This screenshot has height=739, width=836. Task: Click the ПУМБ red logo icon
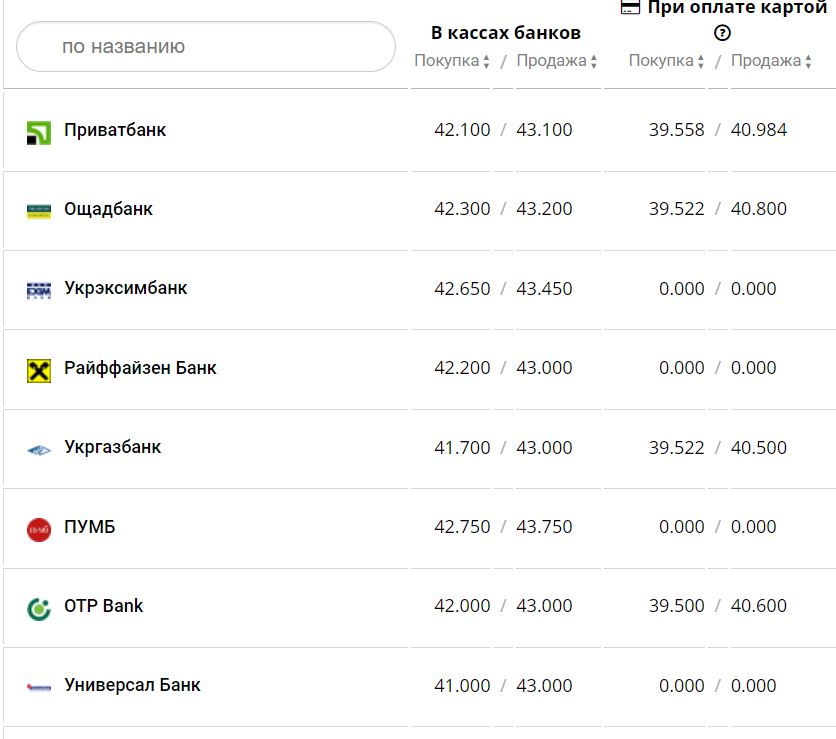click(x=38, y=529)
